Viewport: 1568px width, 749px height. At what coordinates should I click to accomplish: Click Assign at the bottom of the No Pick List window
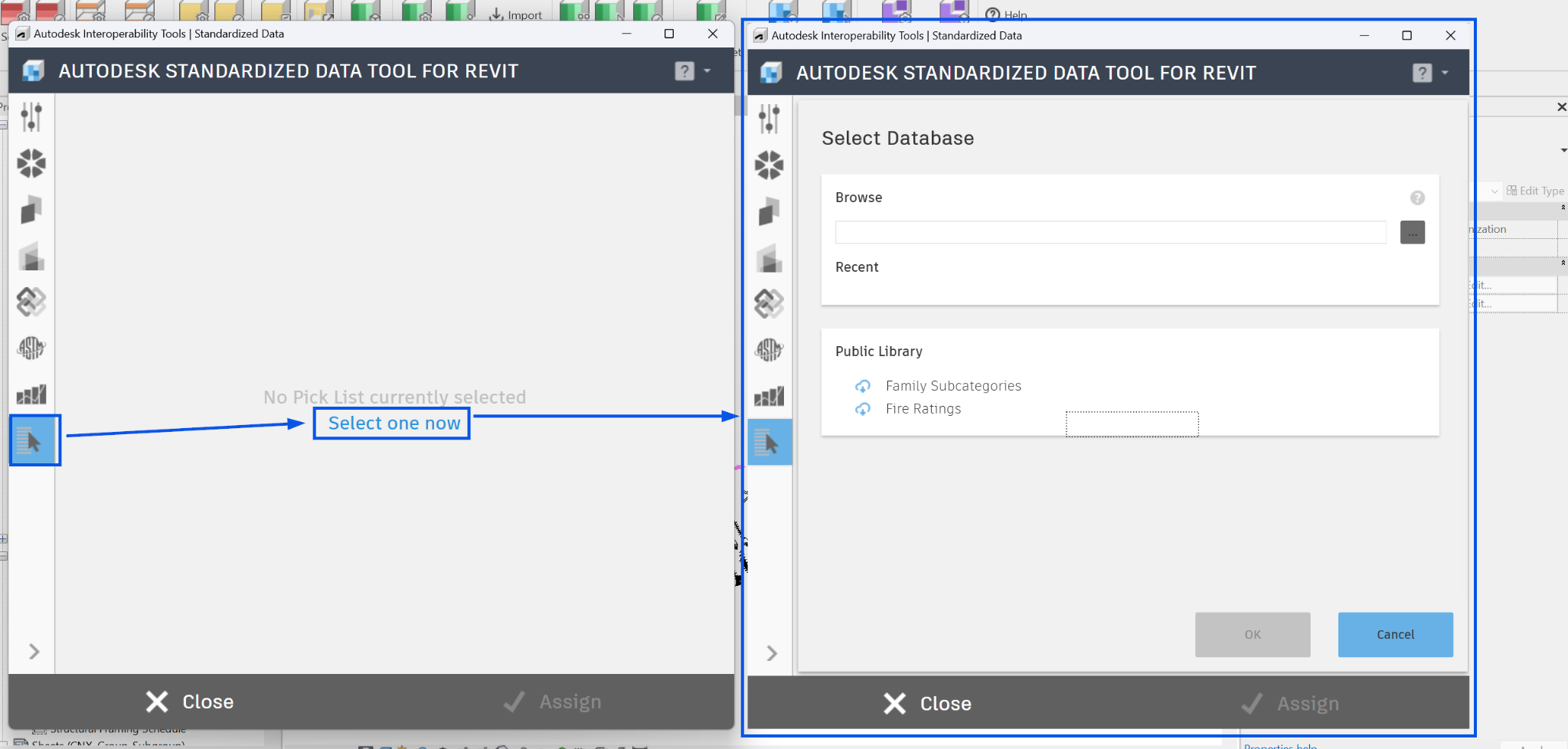tap(553, 702)
